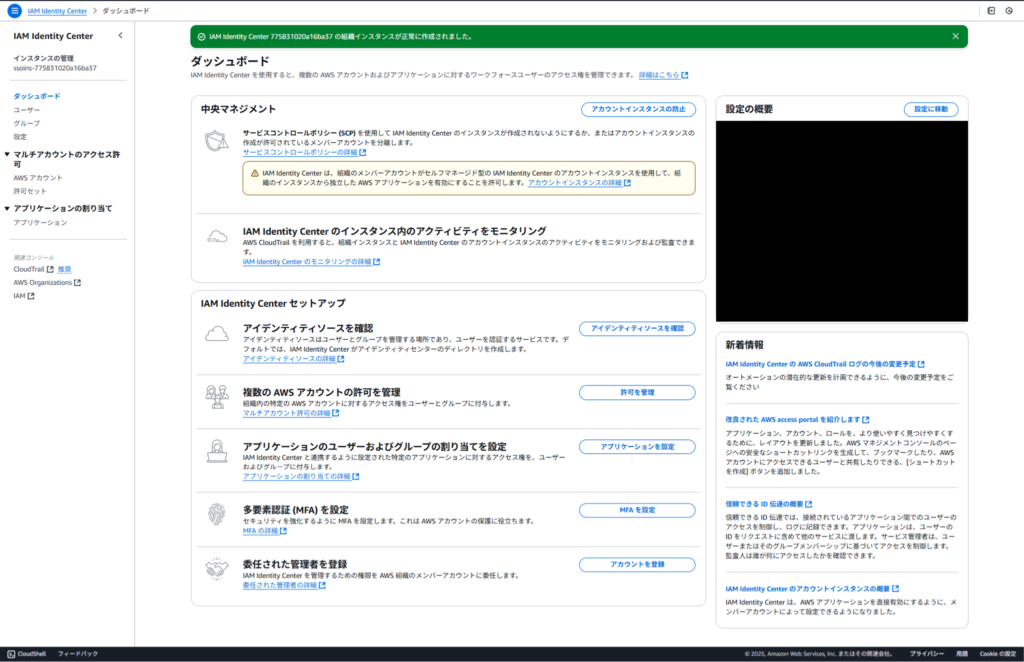
Task: Open アイデンティティソースの詳細 link
Action: point(293,359)
